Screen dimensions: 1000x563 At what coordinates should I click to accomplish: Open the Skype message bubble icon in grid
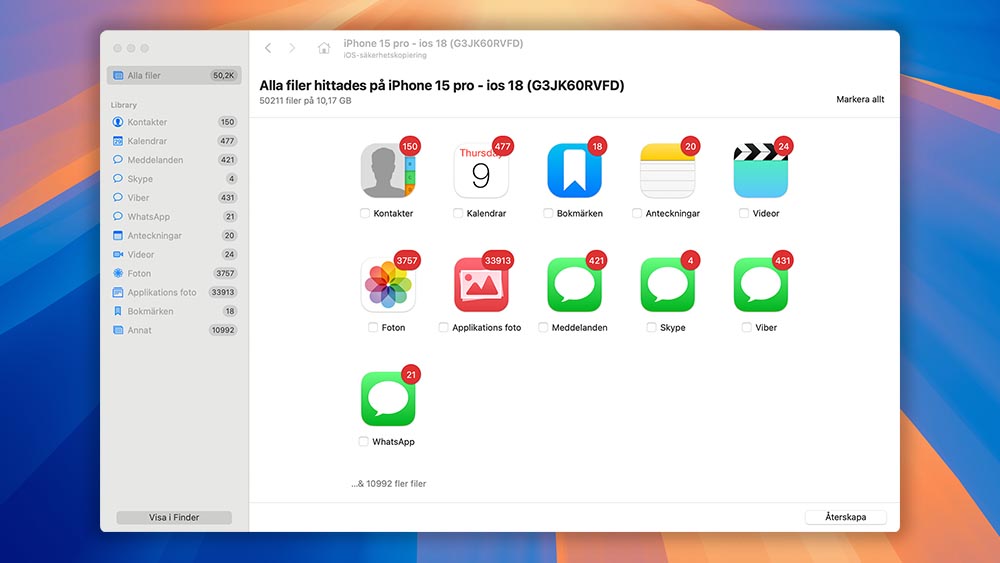[x=667, y=285]
